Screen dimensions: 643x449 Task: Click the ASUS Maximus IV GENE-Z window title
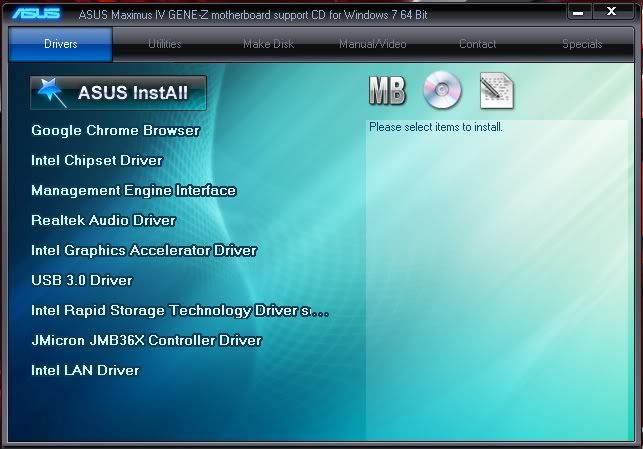[253, 15]
